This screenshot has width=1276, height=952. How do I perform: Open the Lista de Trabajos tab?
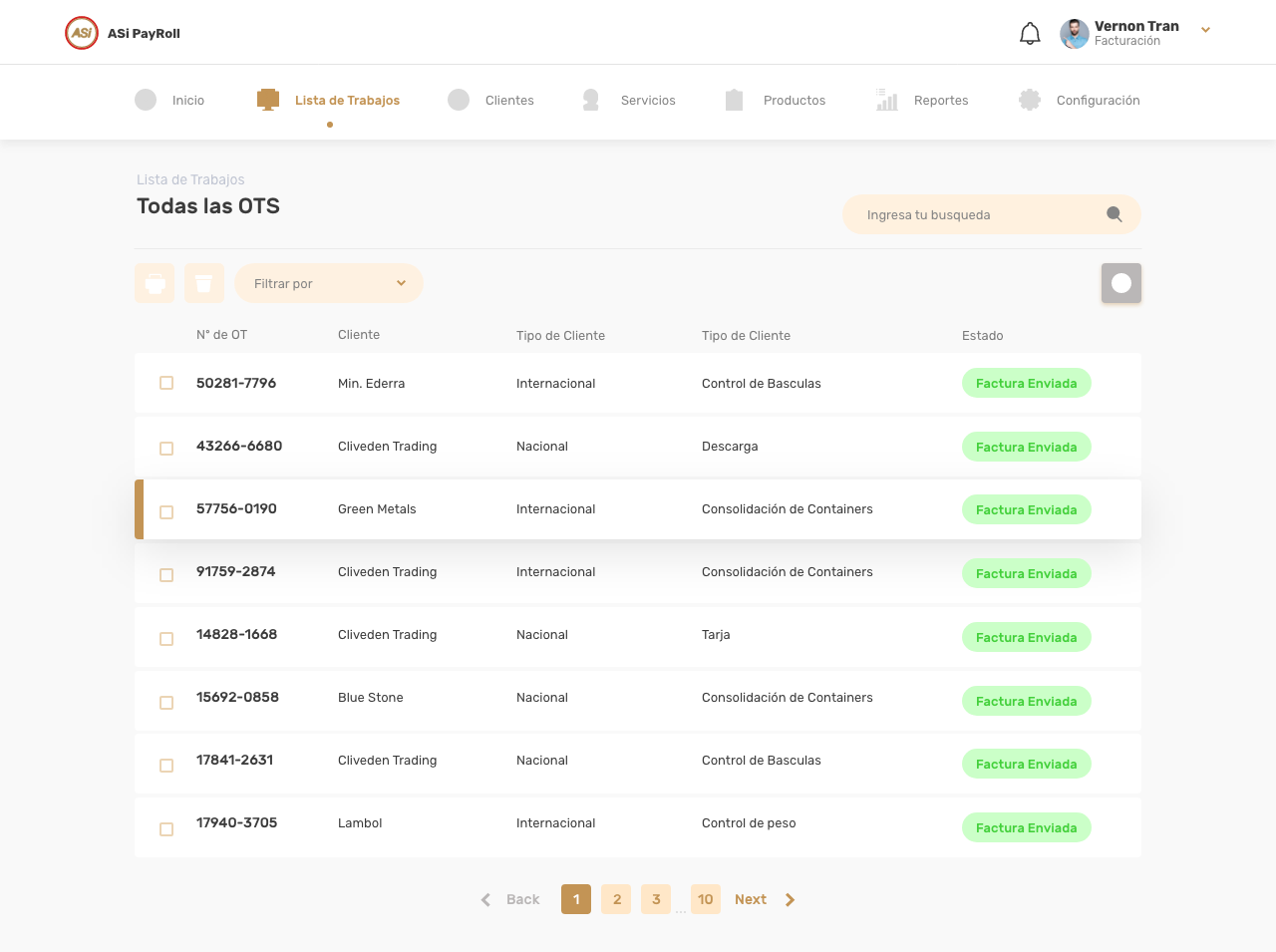click(x=347, y=101)
